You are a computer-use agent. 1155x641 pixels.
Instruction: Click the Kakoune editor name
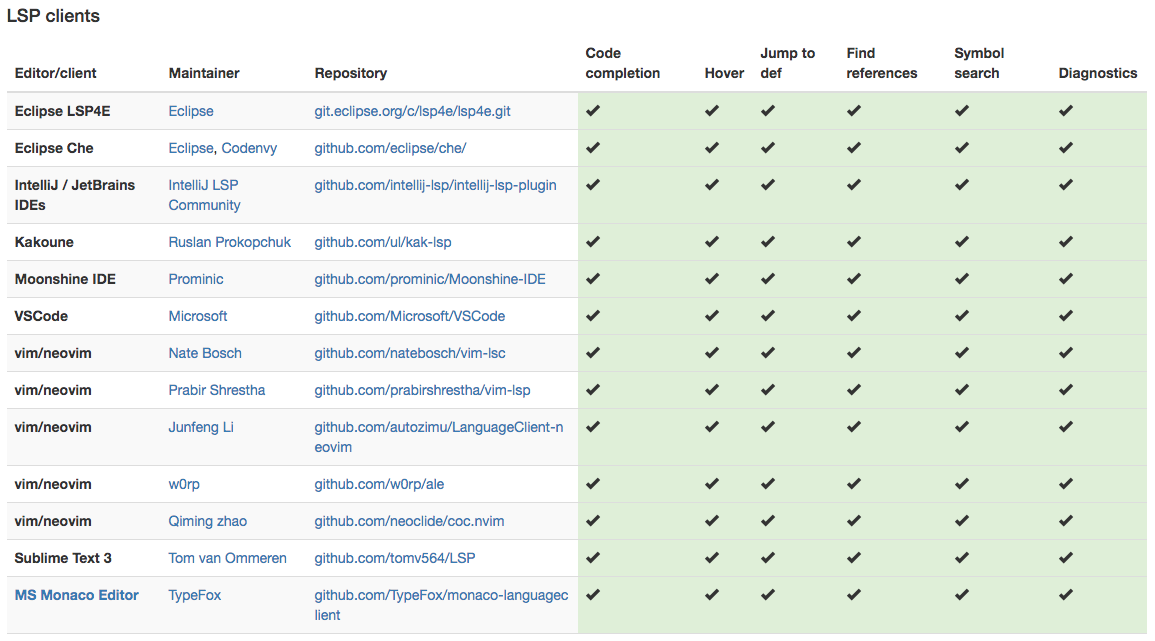44,242
